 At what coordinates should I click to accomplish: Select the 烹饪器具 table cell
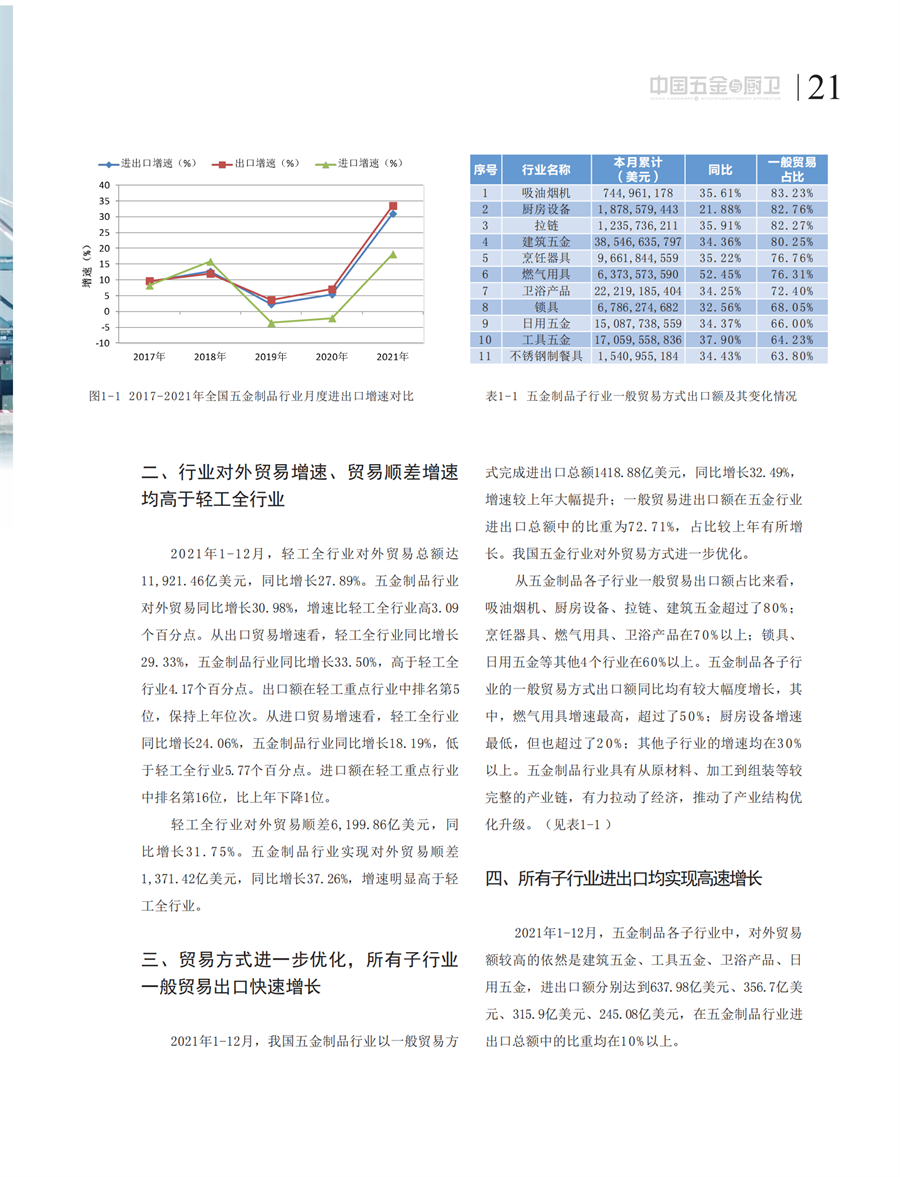(546, 258)
